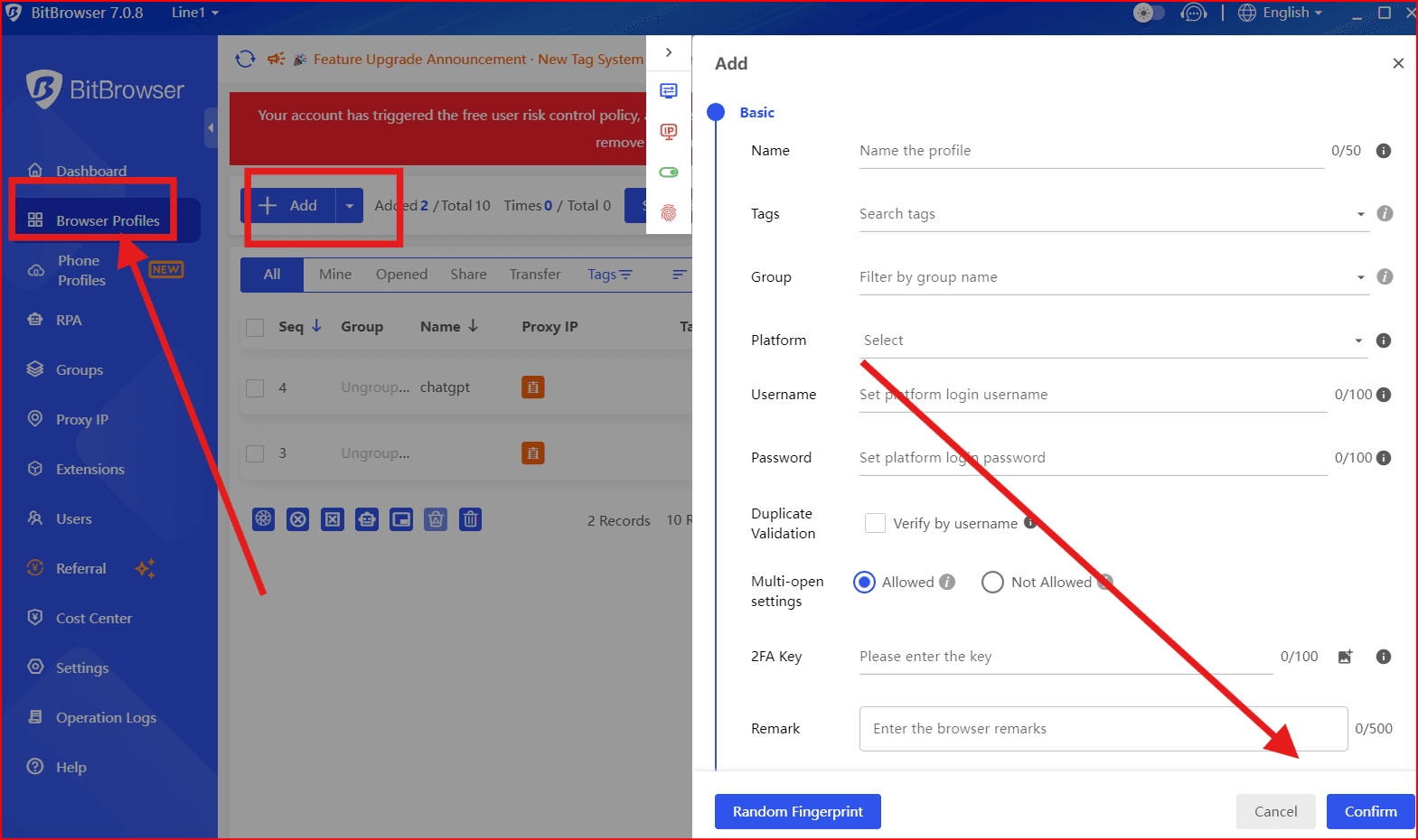Enable the Verify by username checkbox
Screen dimensions: 1418x840
(875, 523)
